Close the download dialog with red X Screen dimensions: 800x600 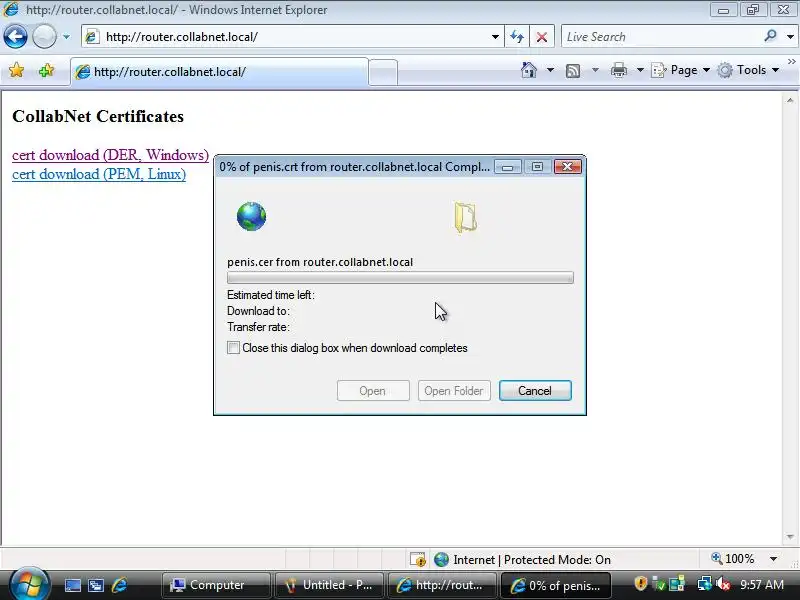coord(567,167)
